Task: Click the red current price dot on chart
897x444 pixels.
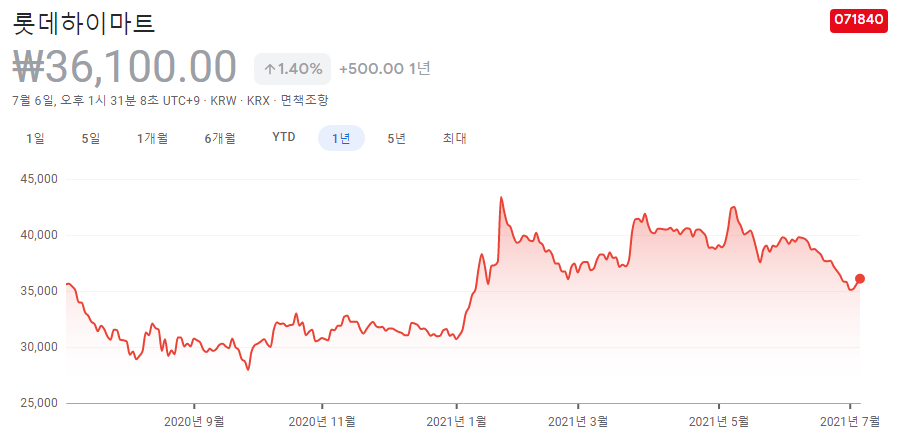Action: [859, 279]
